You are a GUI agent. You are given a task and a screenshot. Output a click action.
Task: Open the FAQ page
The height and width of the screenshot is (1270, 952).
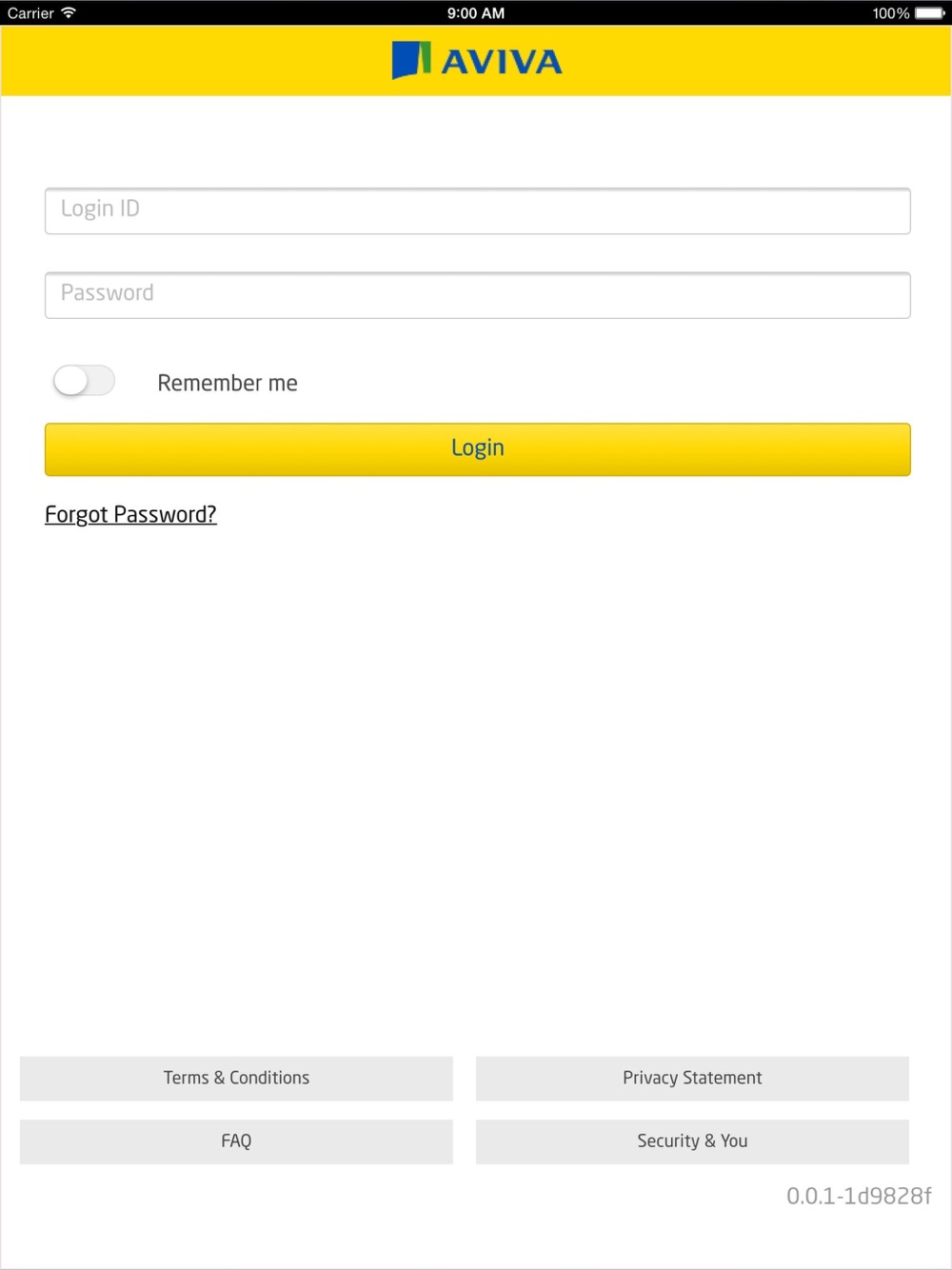click(236, 1141)
